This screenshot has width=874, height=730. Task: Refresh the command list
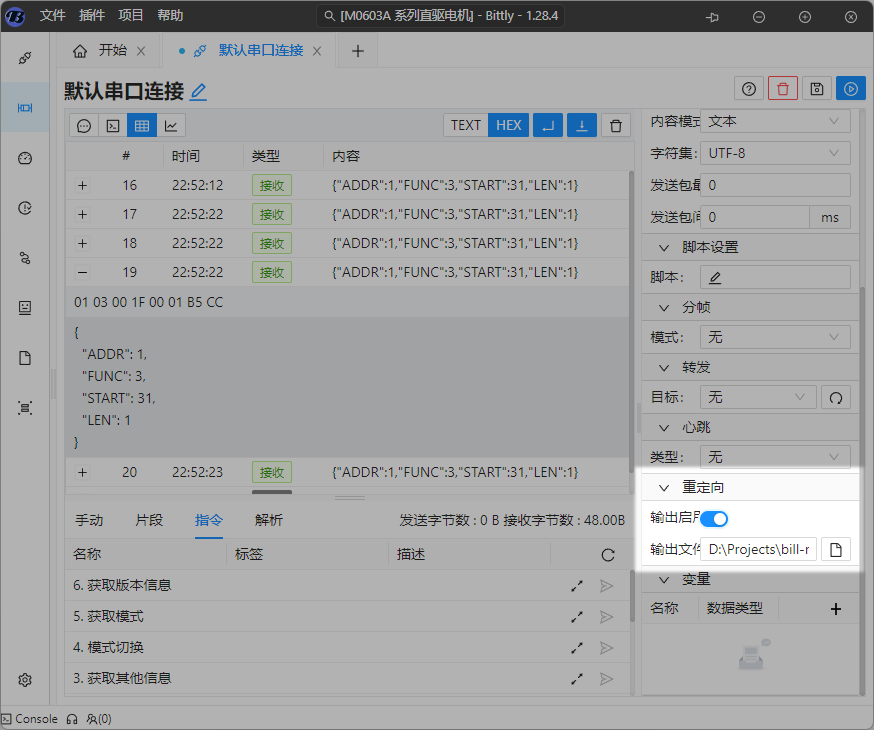pos(607,555)
